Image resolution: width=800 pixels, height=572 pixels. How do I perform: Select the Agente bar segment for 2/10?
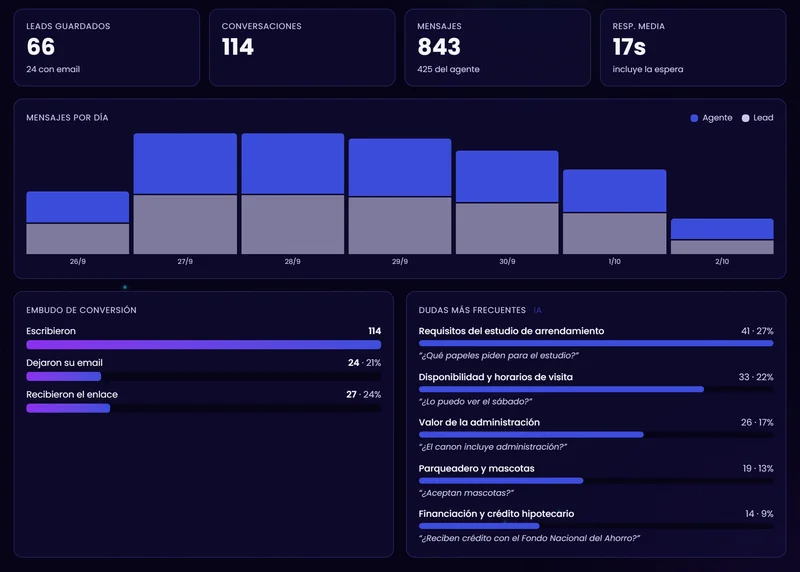click(722, 229)
